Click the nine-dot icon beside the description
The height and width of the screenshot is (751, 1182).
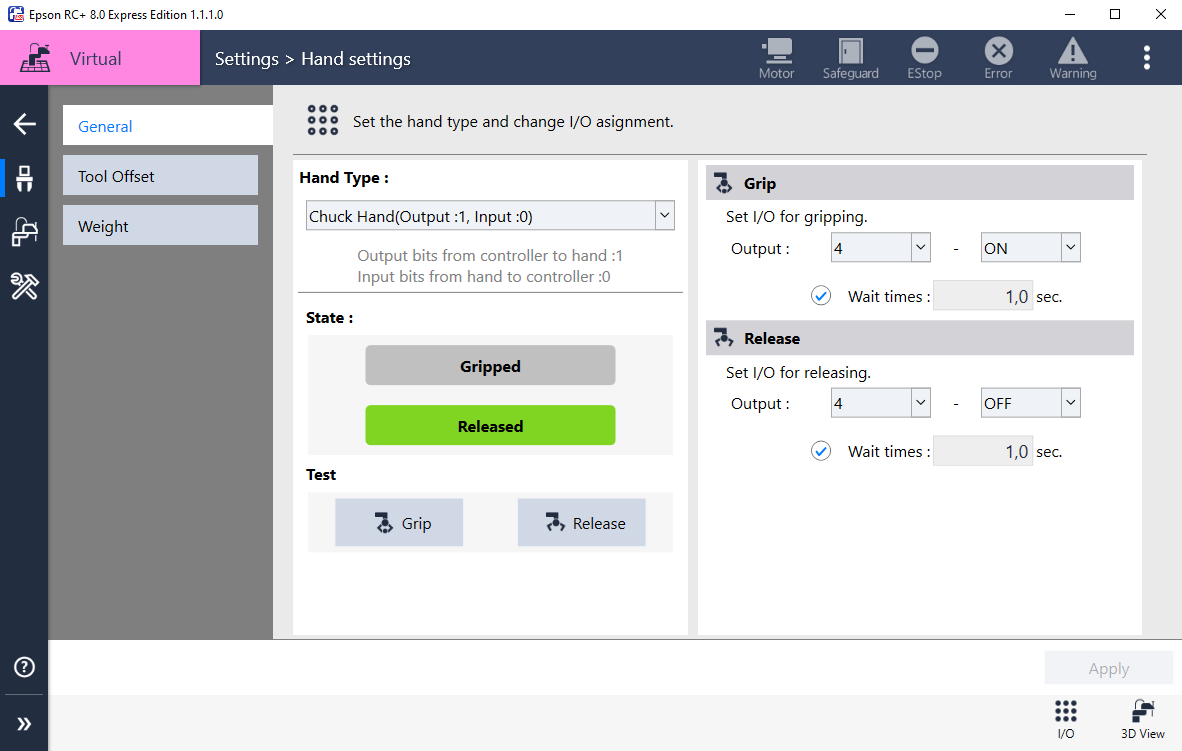point(323,121)
